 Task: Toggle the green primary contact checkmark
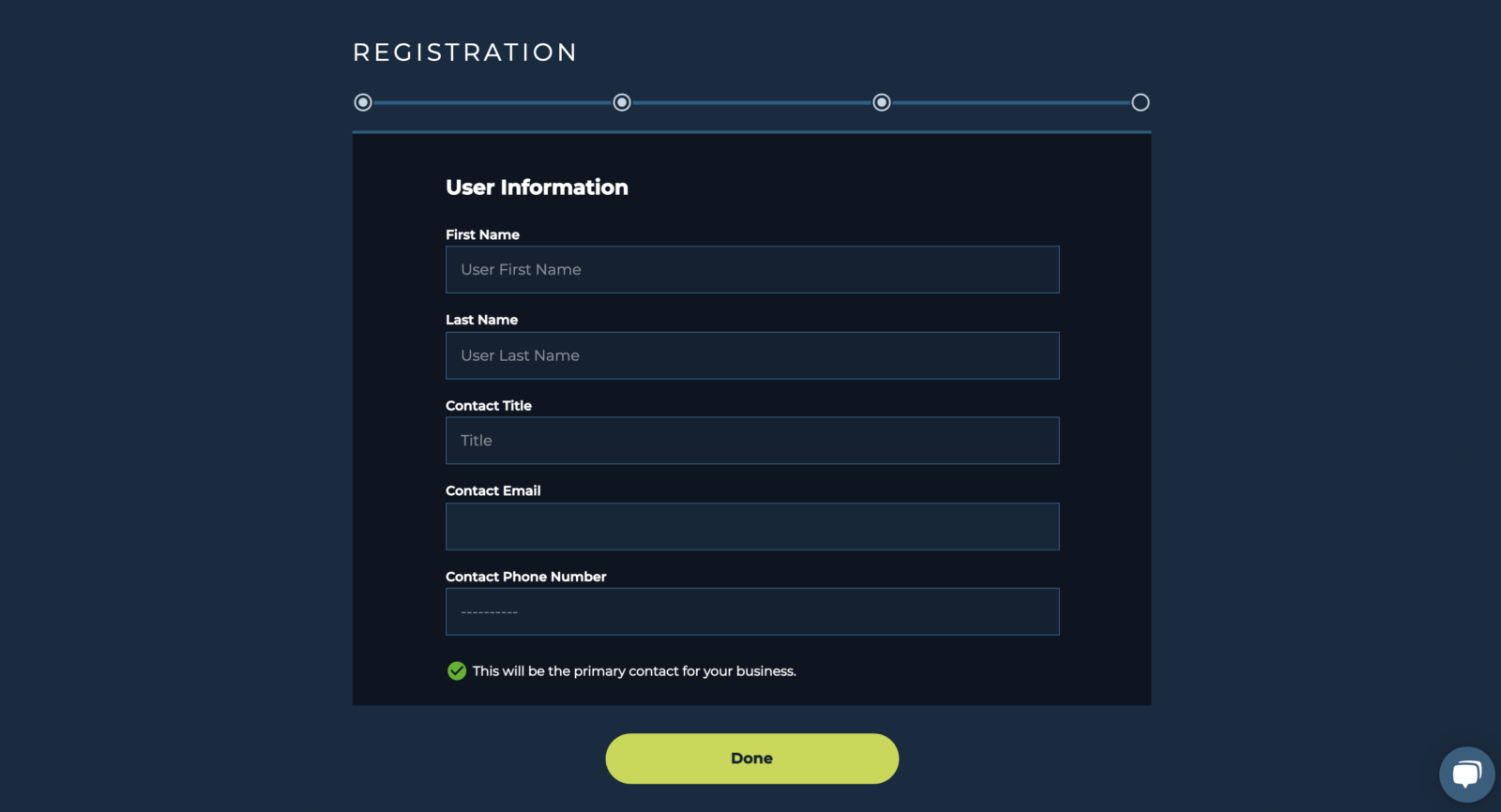(457, 671)
